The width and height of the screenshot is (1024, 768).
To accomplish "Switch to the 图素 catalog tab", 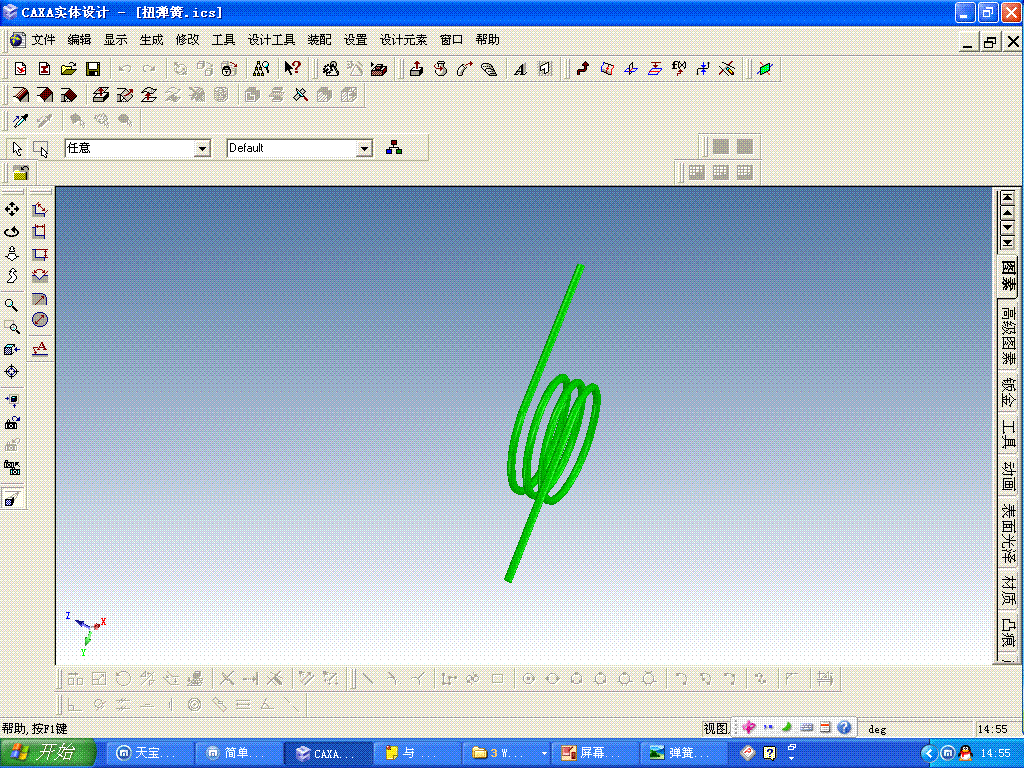I will tap(1008, 276).
